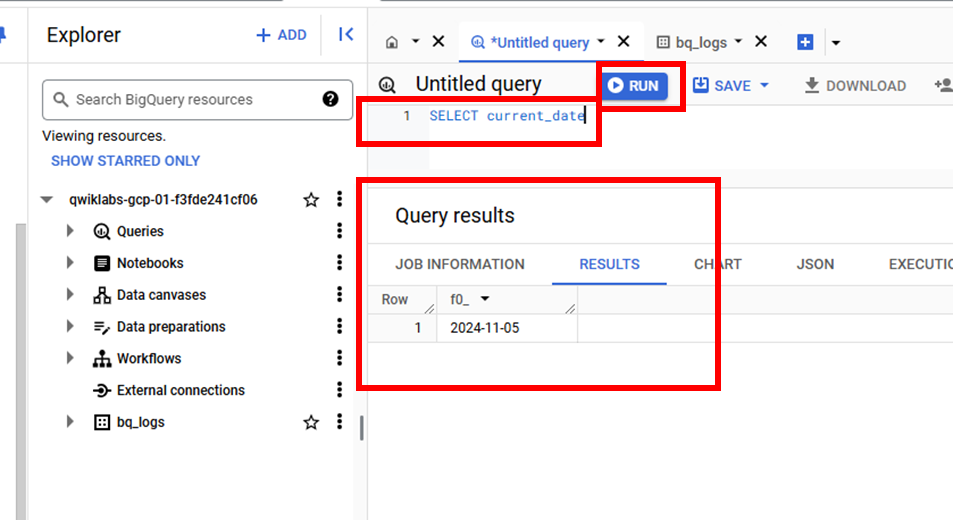Open the SAVE dropdown arrow
This screenshot has width=953, height=520.
tap(765, 85)
